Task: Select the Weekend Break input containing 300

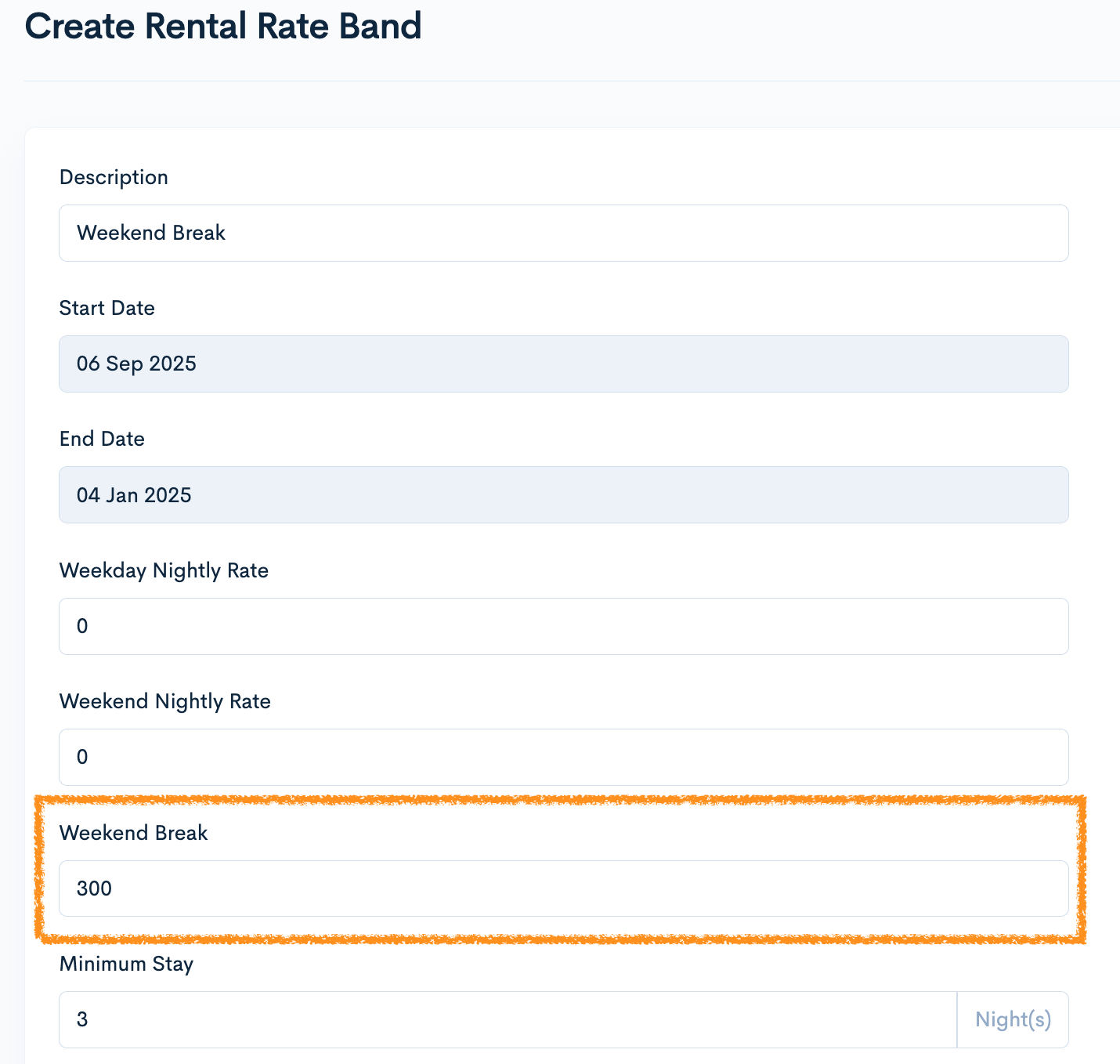Action: coord(563,888)
